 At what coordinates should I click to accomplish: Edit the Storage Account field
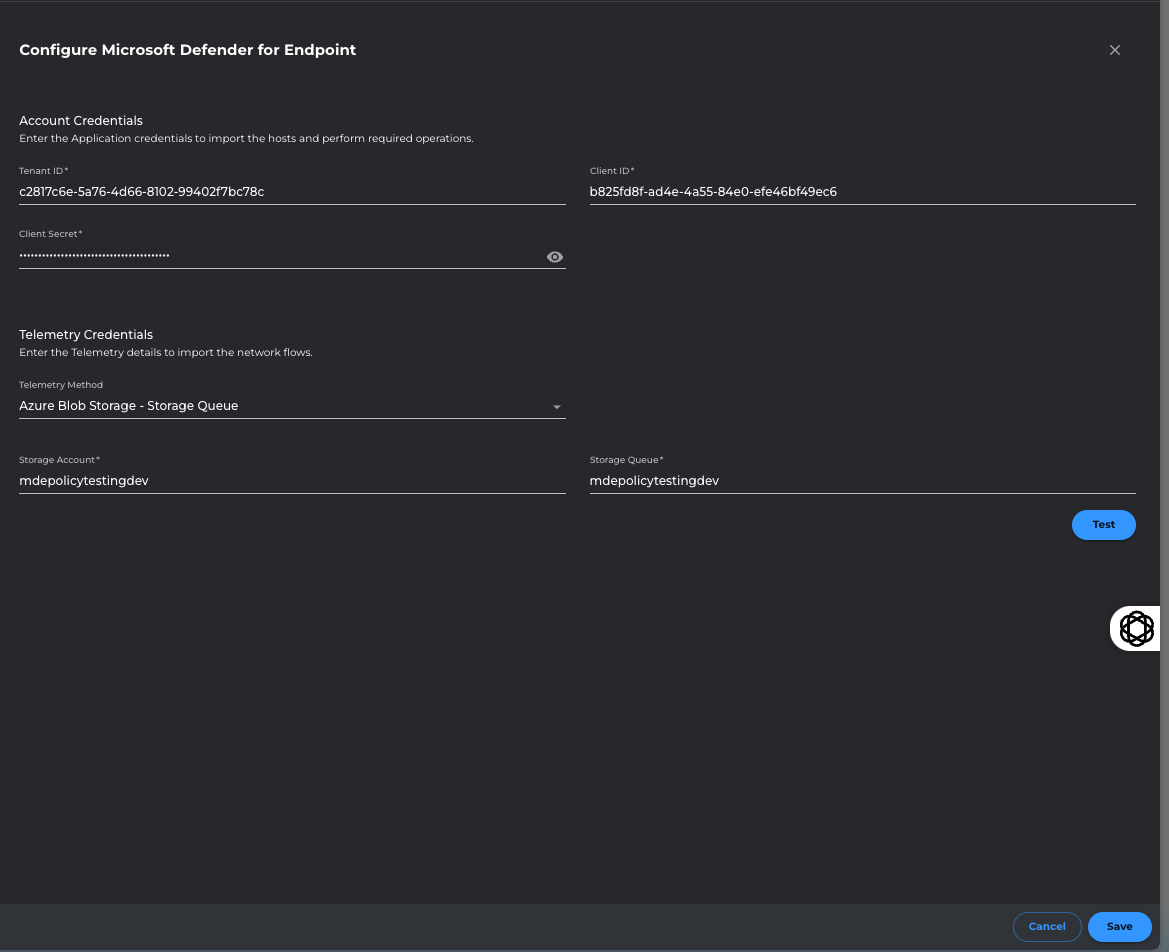coord(290,481)
